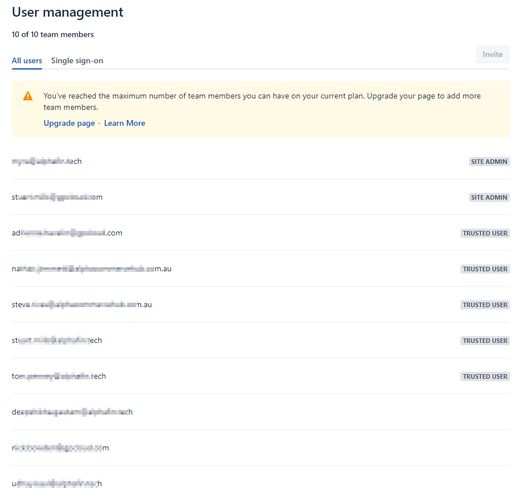This screenshot has height=492, width=519.
Task: Follow the Upgrade page link
Action: [x=69, y=123]
